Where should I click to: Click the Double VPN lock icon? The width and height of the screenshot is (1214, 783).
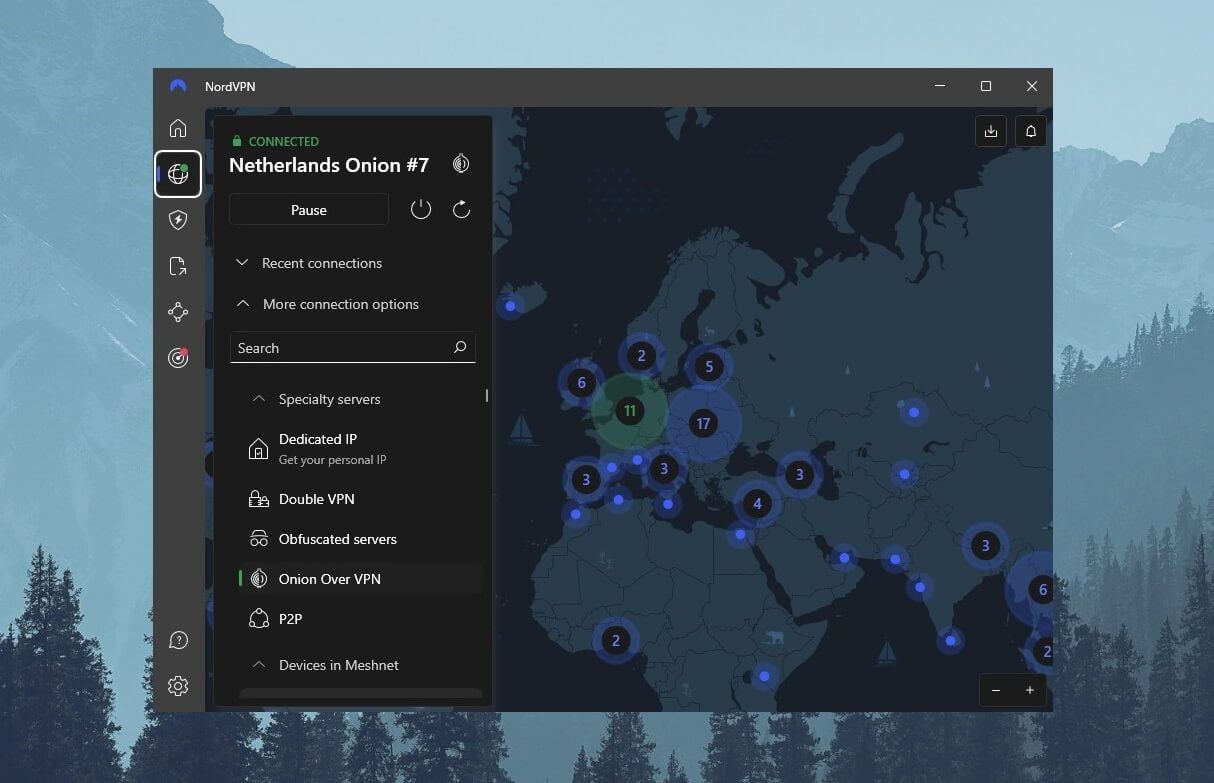pos(258,499)
